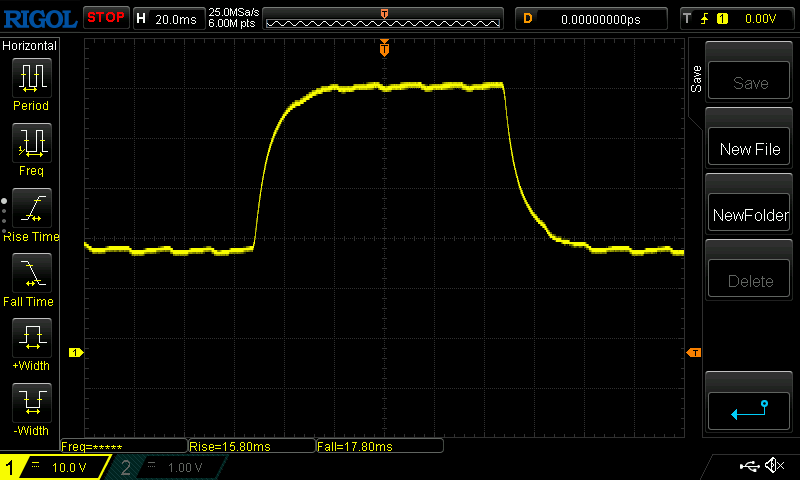
Task: Click the orange trigger position marker atop grid
Action: [x=384, y=47]
